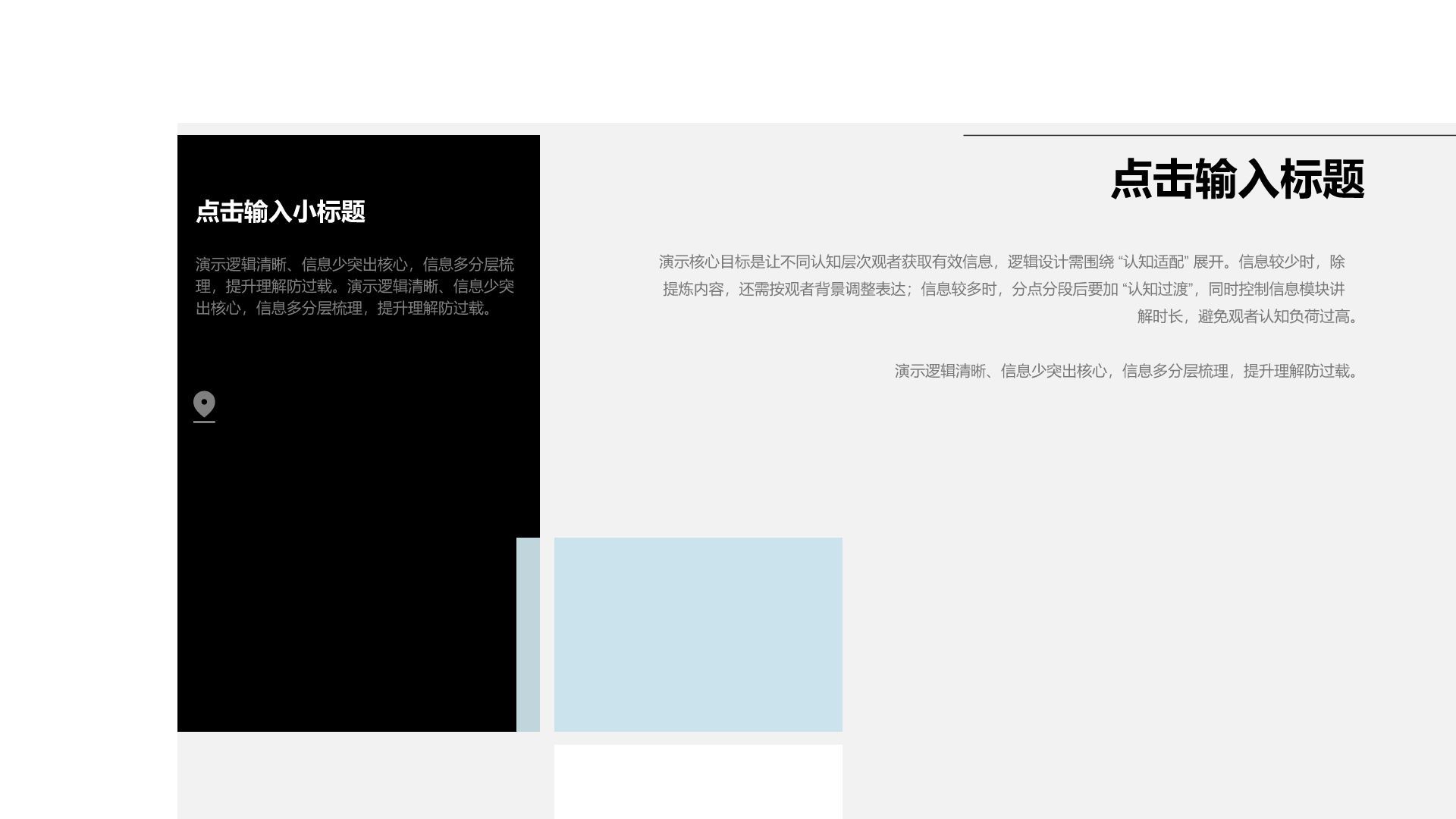Select the narrow gray-blue vertical strip
Image resolution: width=1456 pixels, height=819 pixels.
tap(528, 634)
